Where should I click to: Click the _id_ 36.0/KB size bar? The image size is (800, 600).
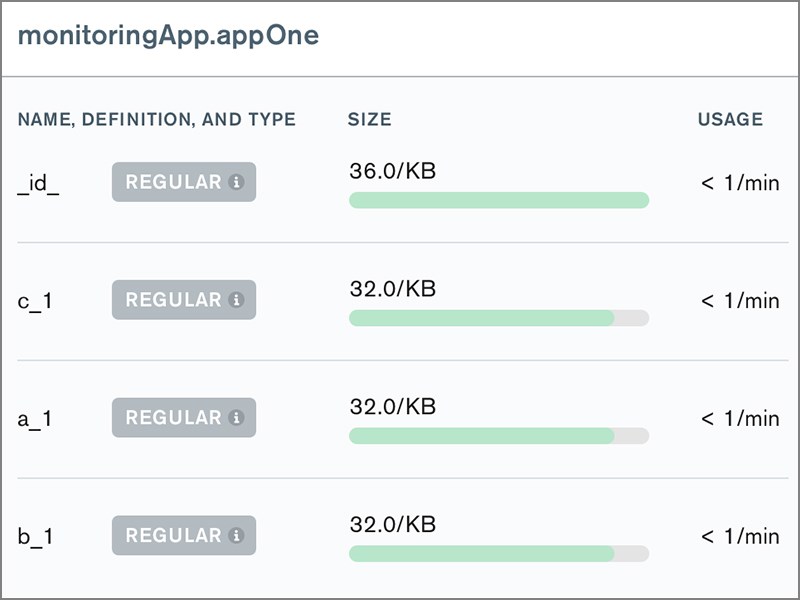pos(498,200)
